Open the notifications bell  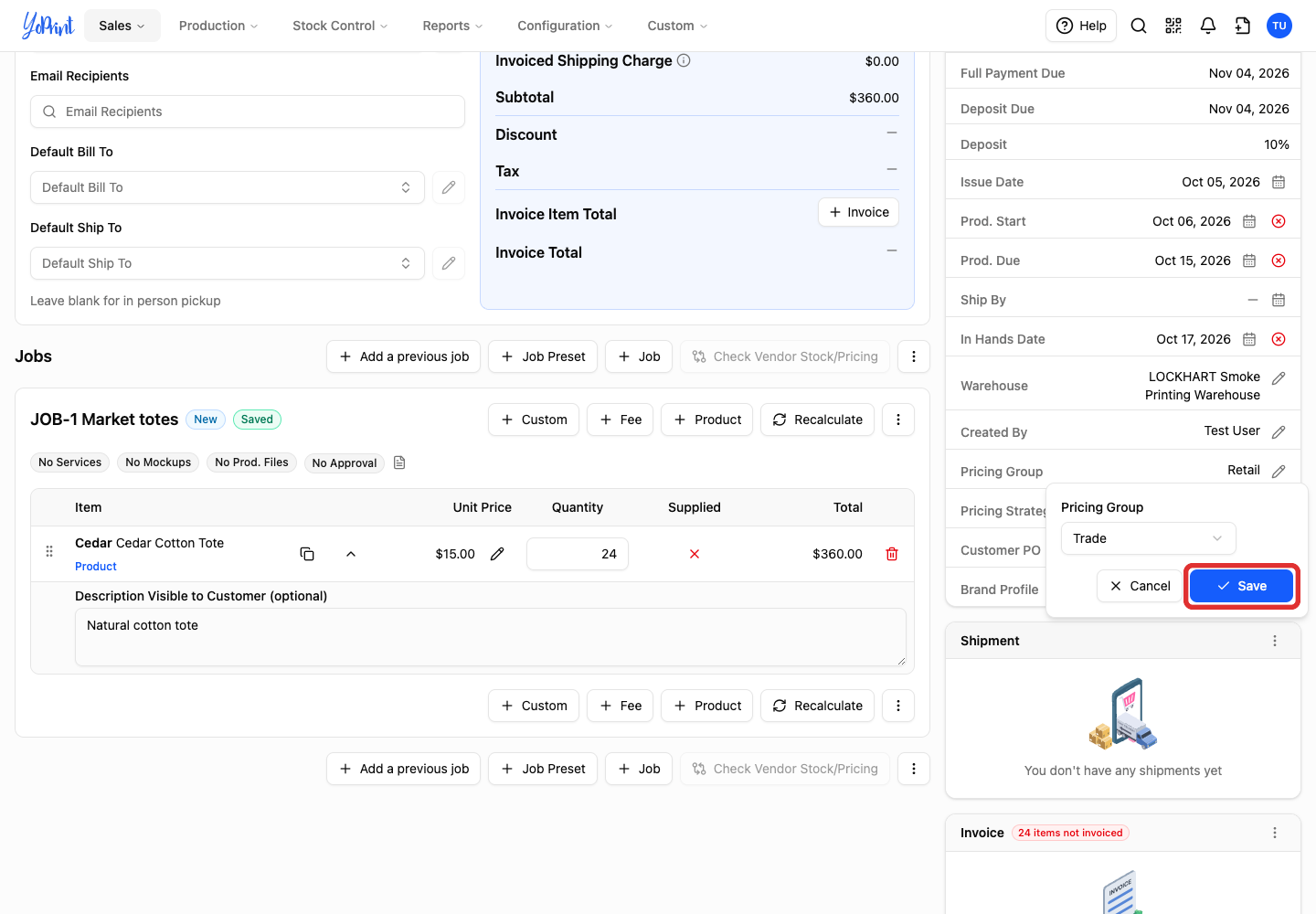coord(1208,26)
